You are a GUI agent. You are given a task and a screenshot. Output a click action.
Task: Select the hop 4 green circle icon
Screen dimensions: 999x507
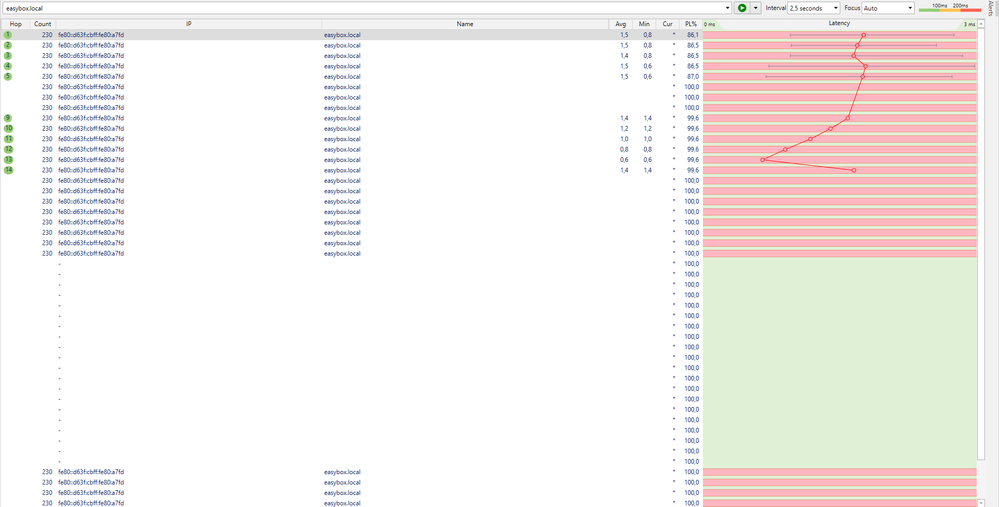coord(8,66)
